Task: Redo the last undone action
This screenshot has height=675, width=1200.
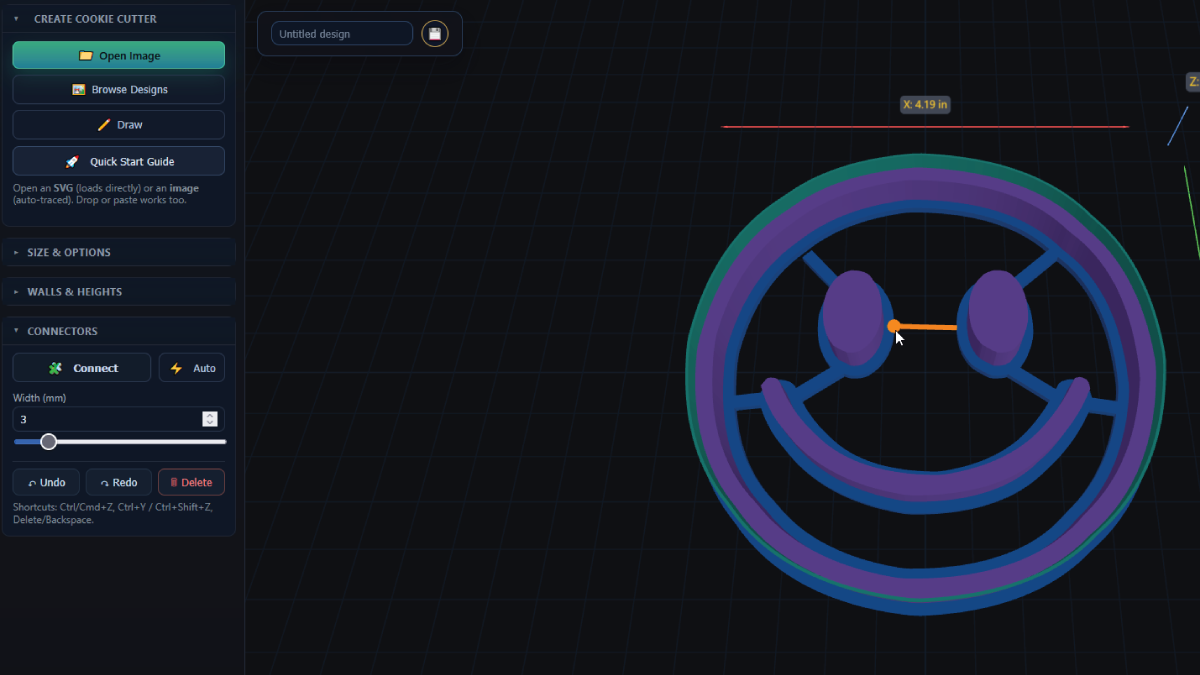Action: click(119, 482)
